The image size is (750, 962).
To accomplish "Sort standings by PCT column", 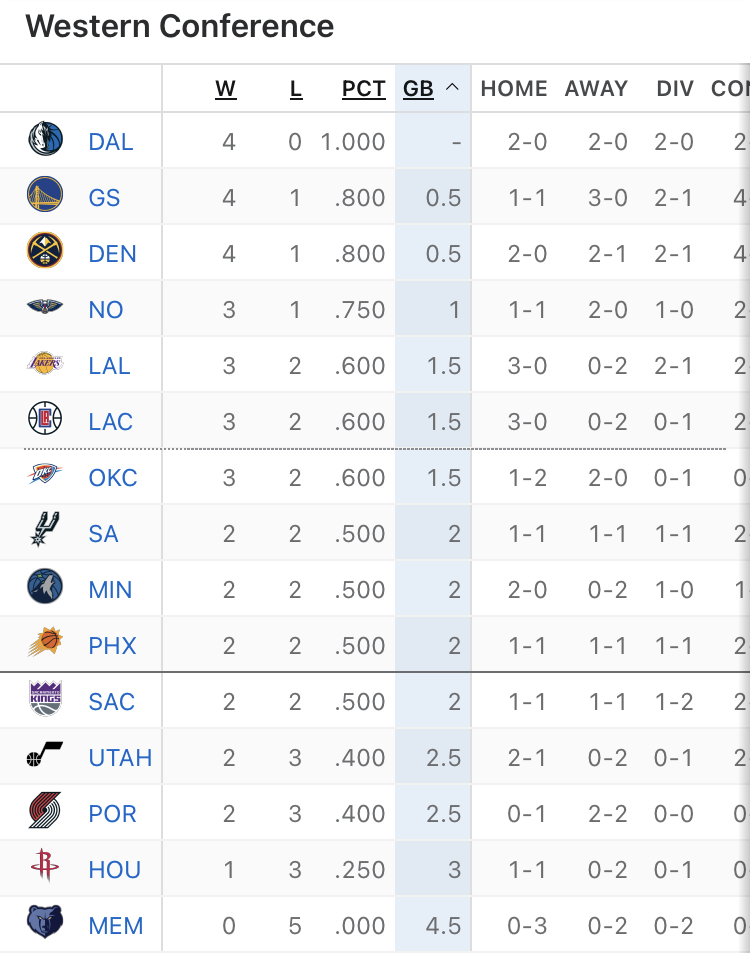I will pos(364,89).
